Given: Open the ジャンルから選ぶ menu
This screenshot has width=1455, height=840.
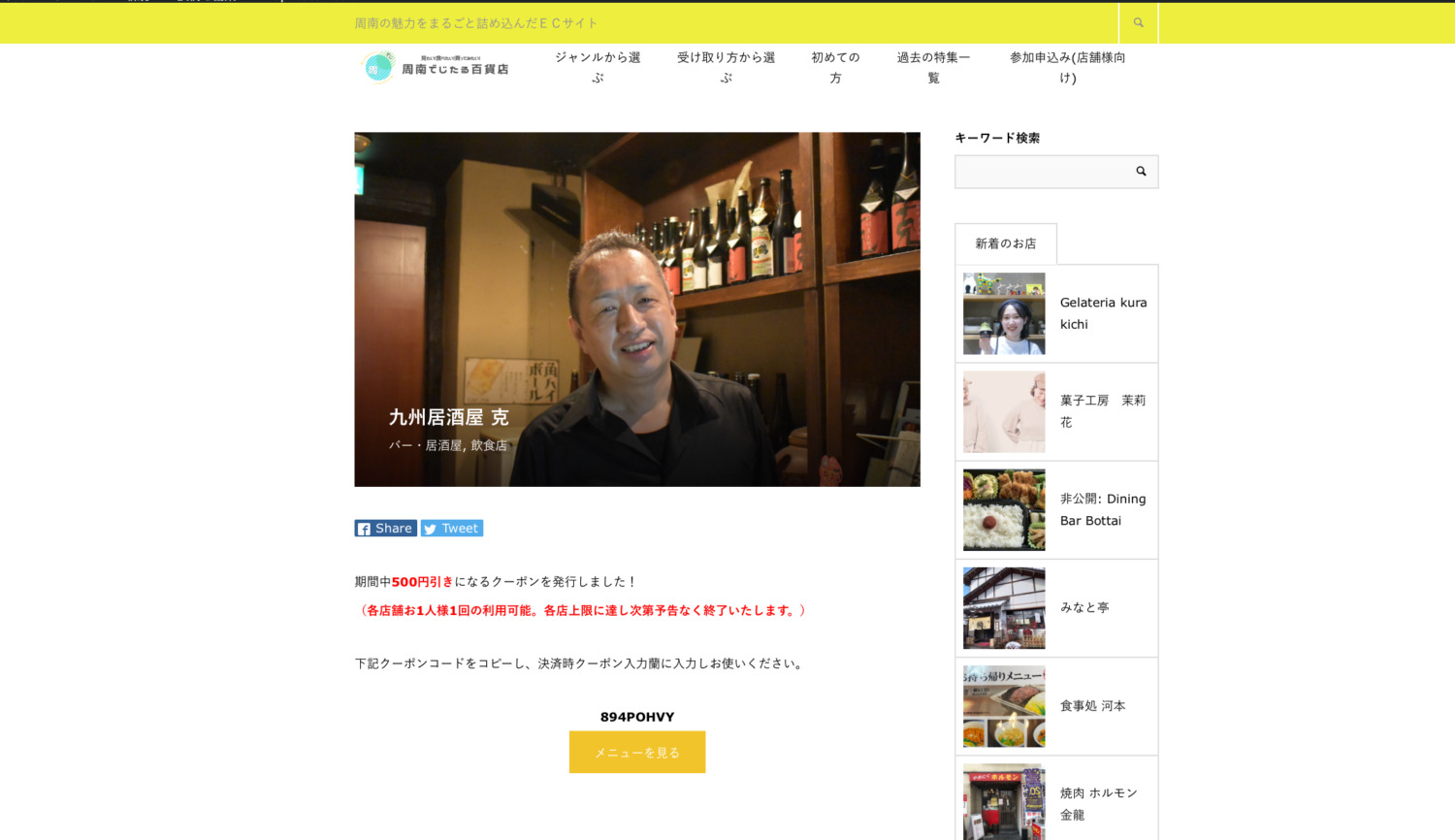Looking at the screenshot, I should 598,67.
